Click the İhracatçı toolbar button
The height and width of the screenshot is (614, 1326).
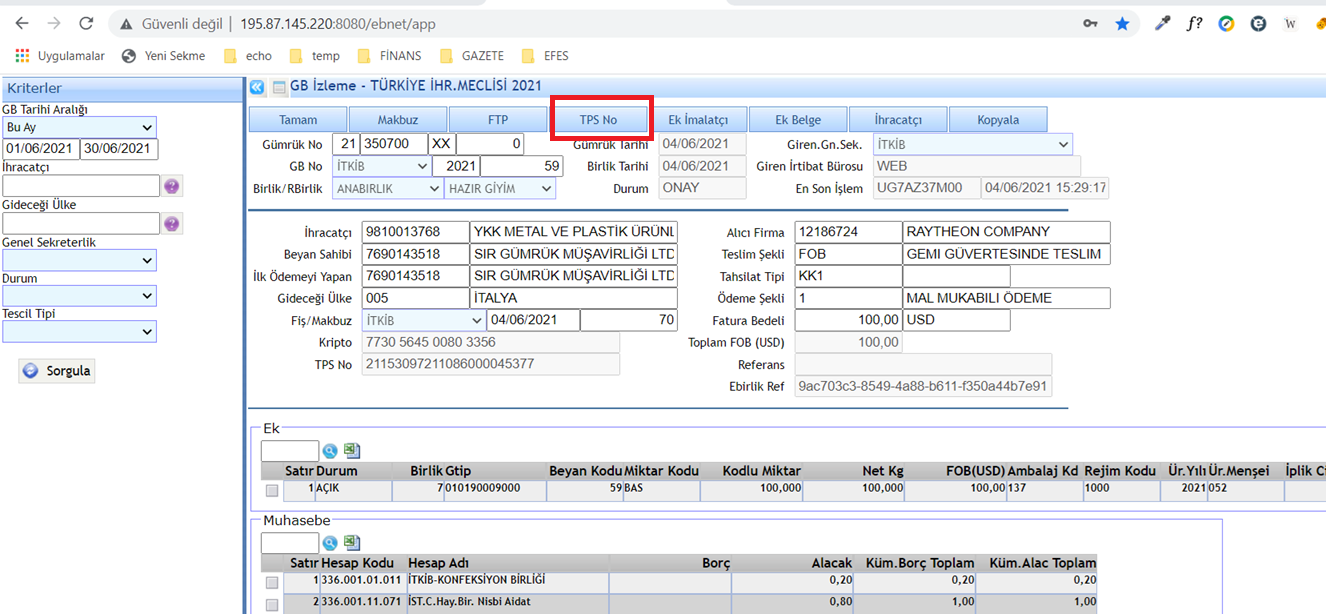pyautogui.click(x=898, y=120)
